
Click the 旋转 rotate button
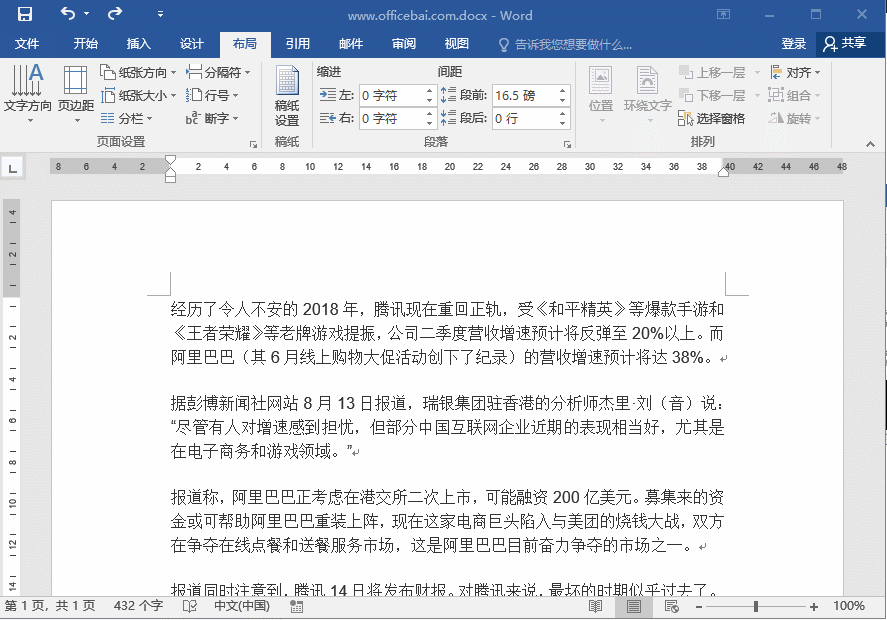(x=795, y=118)
